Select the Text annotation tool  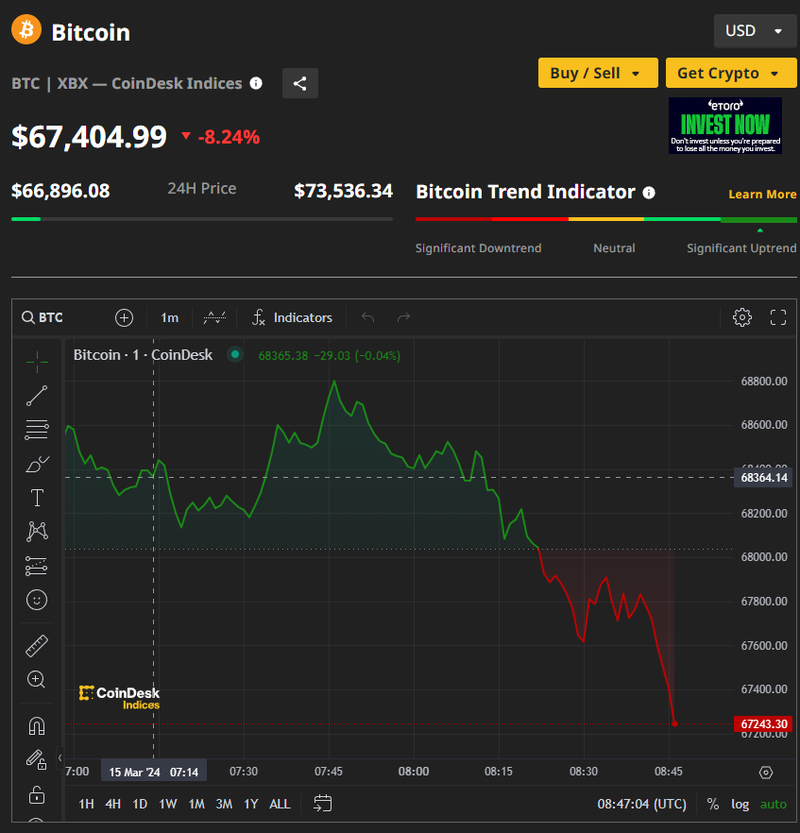pos(37,498)
